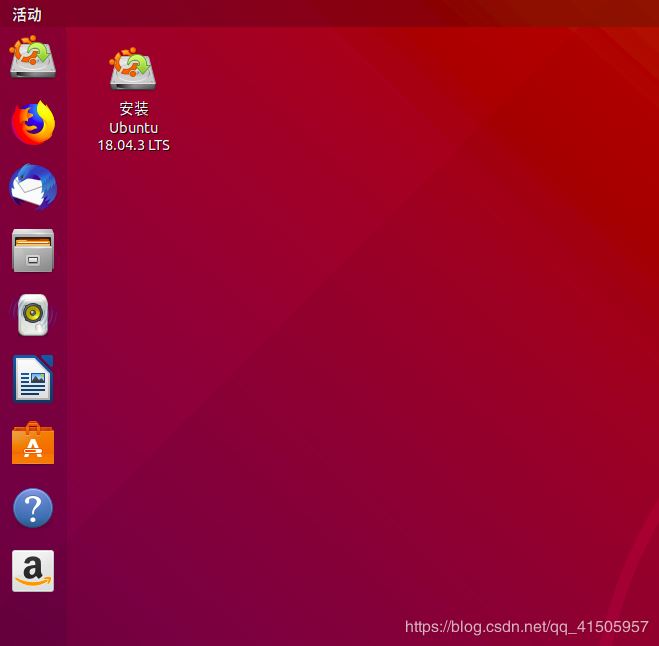Select the Install Ubuntu desktop icon

click(x=133, y=72)
